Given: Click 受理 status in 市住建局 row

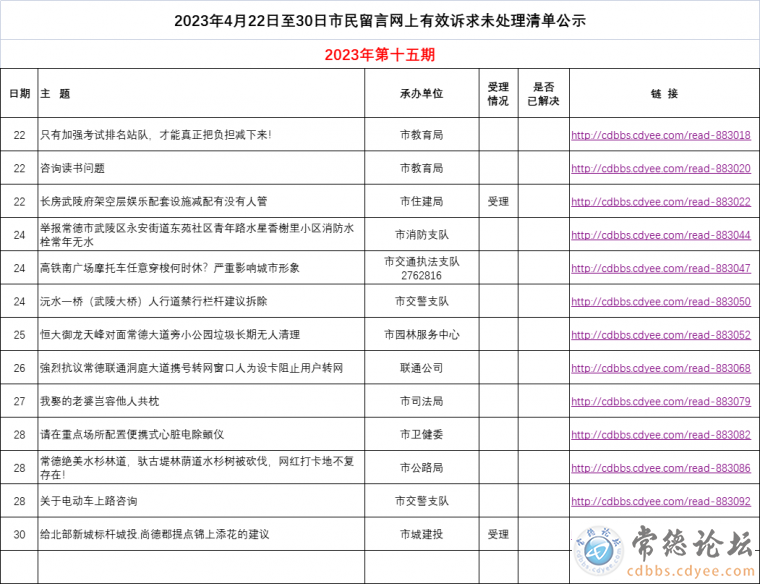Looking at the screenshot, I should click(x=498, y=201).
